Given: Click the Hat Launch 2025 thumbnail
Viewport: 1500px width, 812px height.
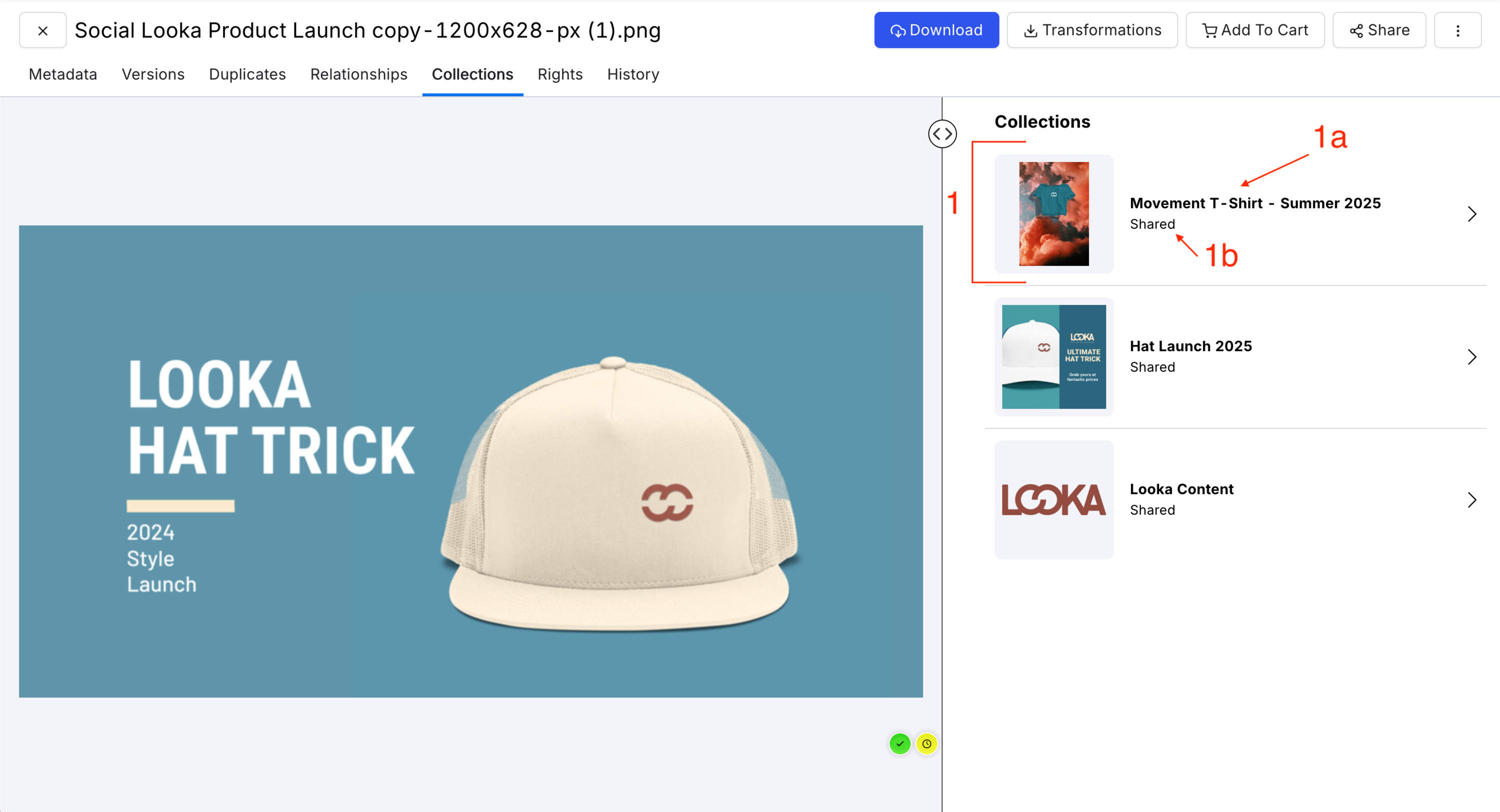Looking at the screenshot, I should pyautogui.click(x=1053, y=357).
